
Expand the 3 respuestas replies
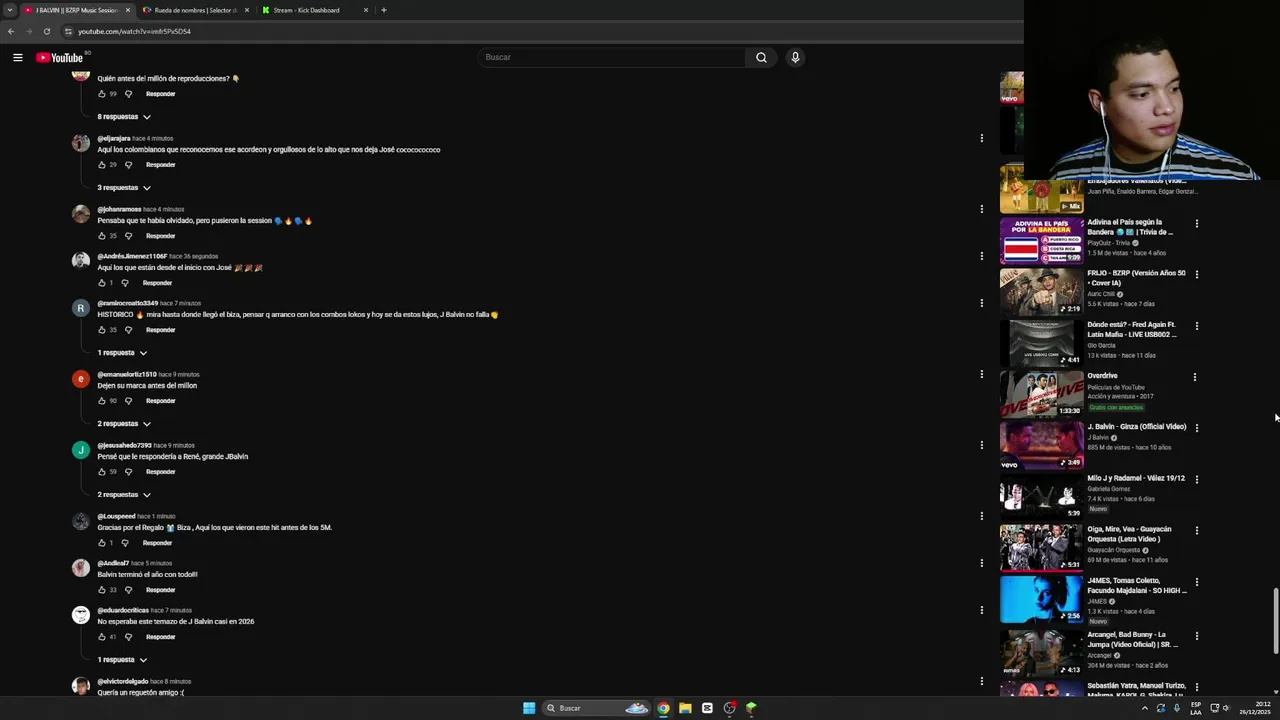pos(124,188)
